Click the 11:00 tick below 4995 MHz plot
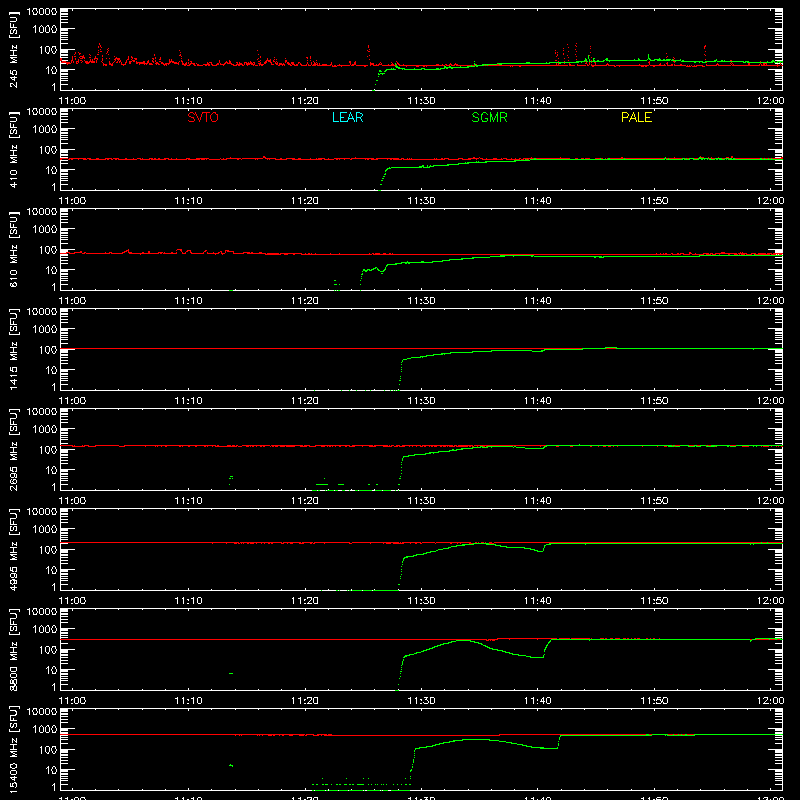This screenshot has width=800, height=800. point(72,601)
